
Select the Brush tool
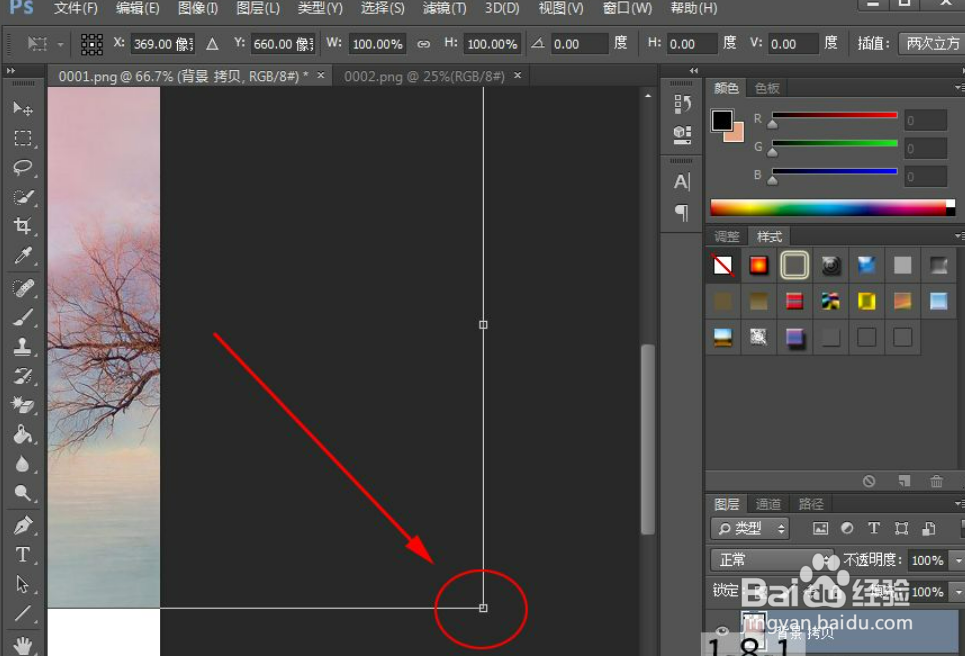pos(23,318)
